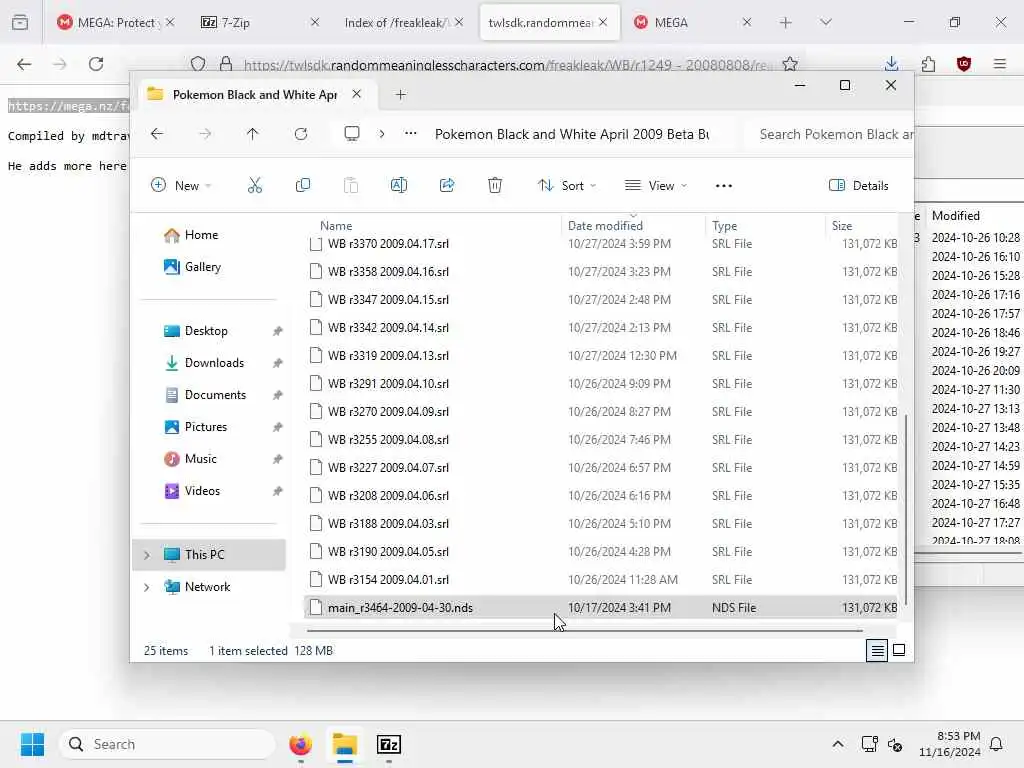
Task: Click the Delete trash icon in Explorer toolbar
Action: point(495,185)
